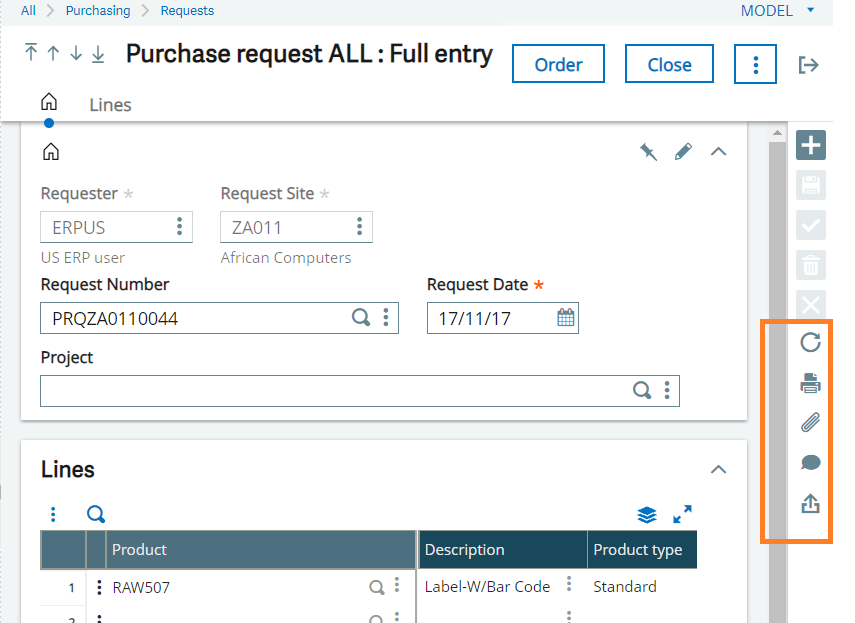Open the MODEL dropdown menu
Screen dimensions: 855x623
(778, 11)
